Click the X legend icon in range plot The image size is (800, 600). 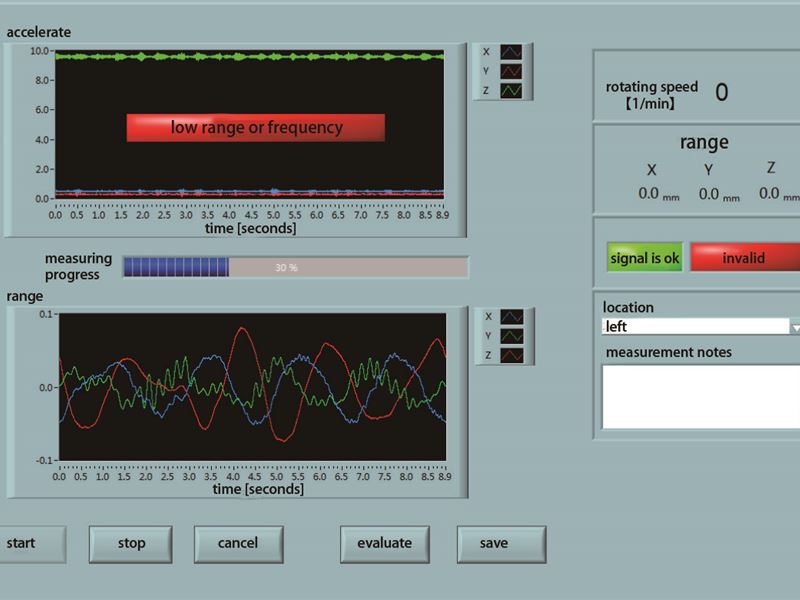[512, 318]
